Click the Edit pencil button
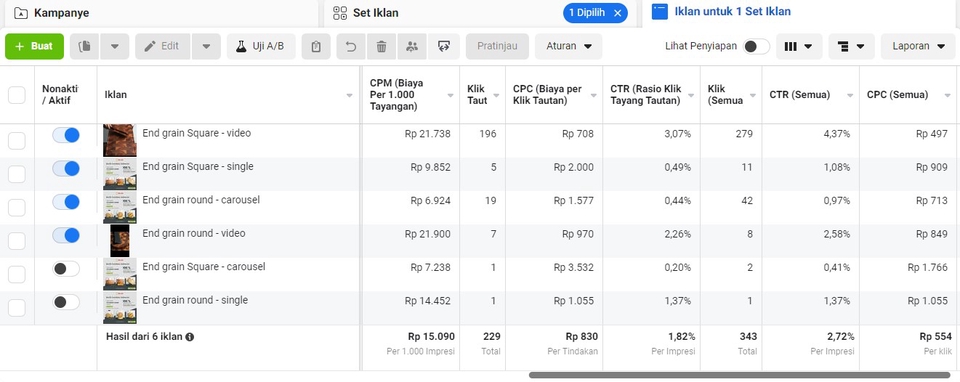This screenshot has height=382, width=960. pos(163,47)
